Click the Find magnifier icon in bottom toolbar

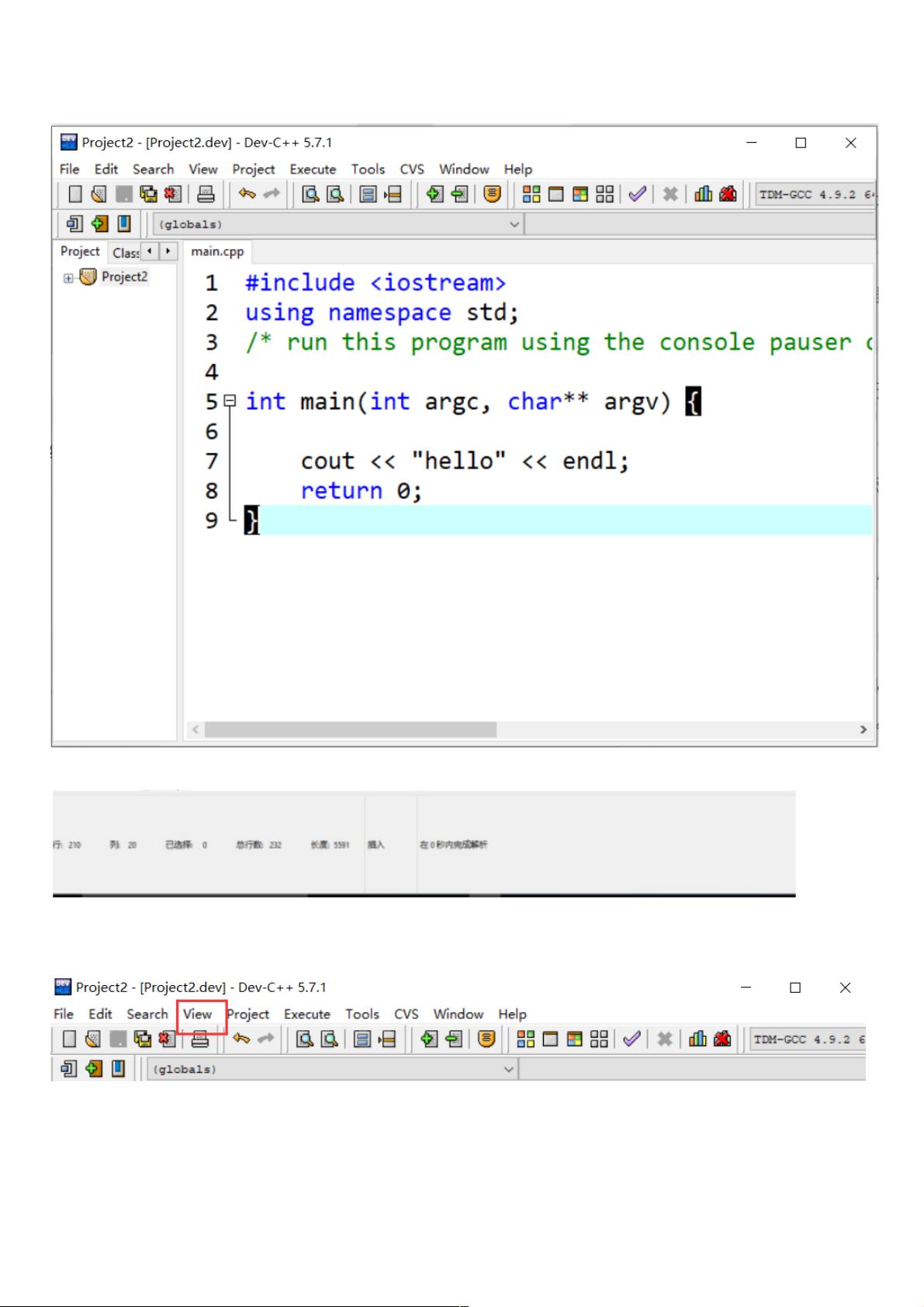point(305,1039)
